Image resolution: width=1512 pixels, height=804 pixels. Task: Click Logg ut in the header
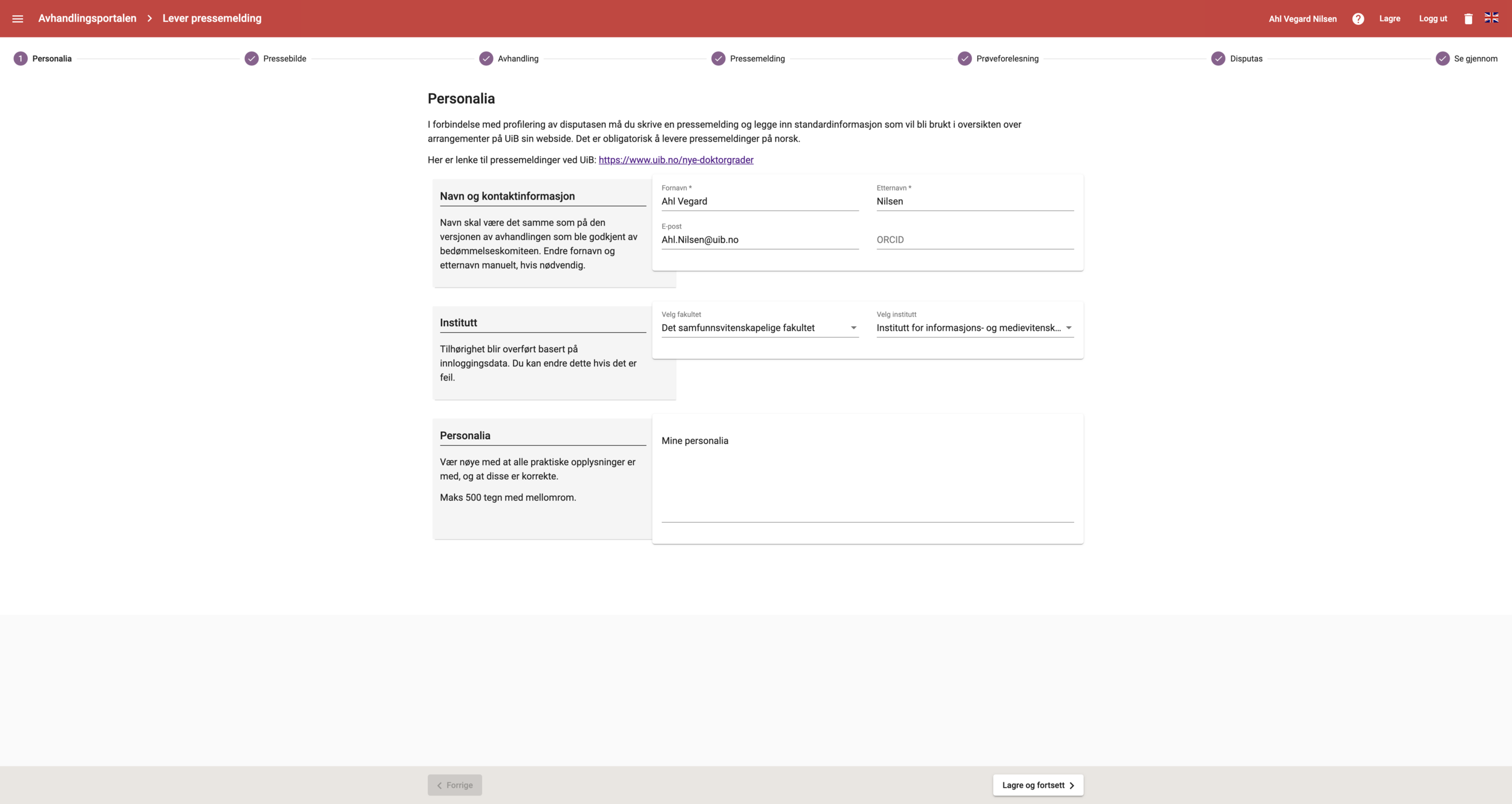[x=1433, y=19]
